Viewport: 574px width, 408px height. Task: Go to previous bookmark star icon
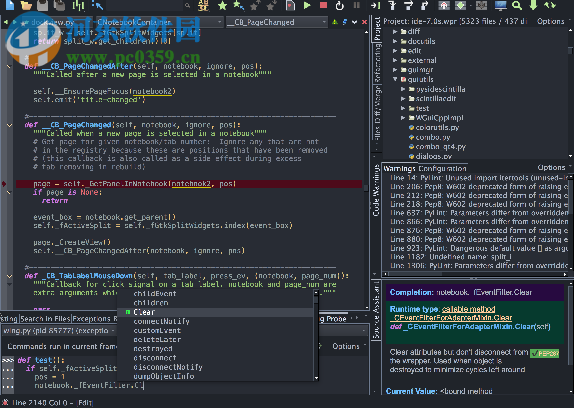[255, 5]
